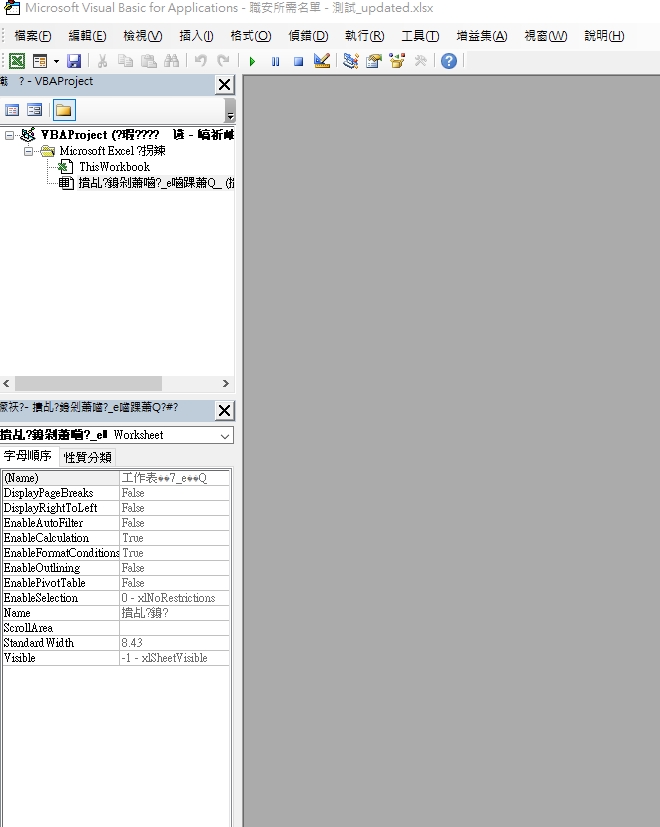The height and width of the screenshot is (827, 660).
Task: Stop execution with Reset square icon
Action: (x=298, y=61)
